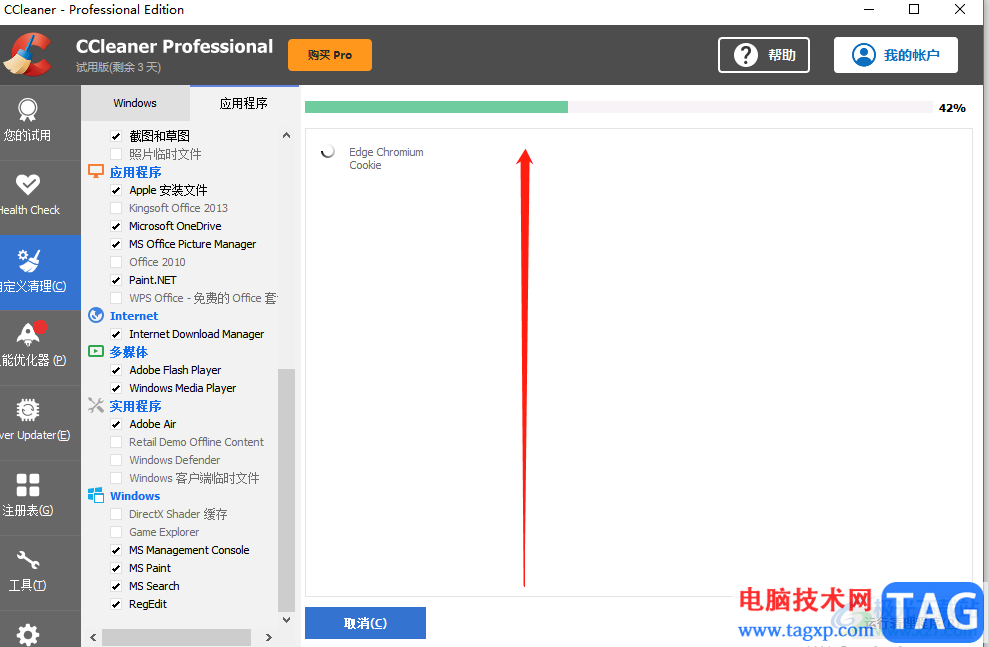The image size is (990, 647).
Task: Enable Windows Defender checkbox
Action: pyautogui.click(x=116, y=460)
